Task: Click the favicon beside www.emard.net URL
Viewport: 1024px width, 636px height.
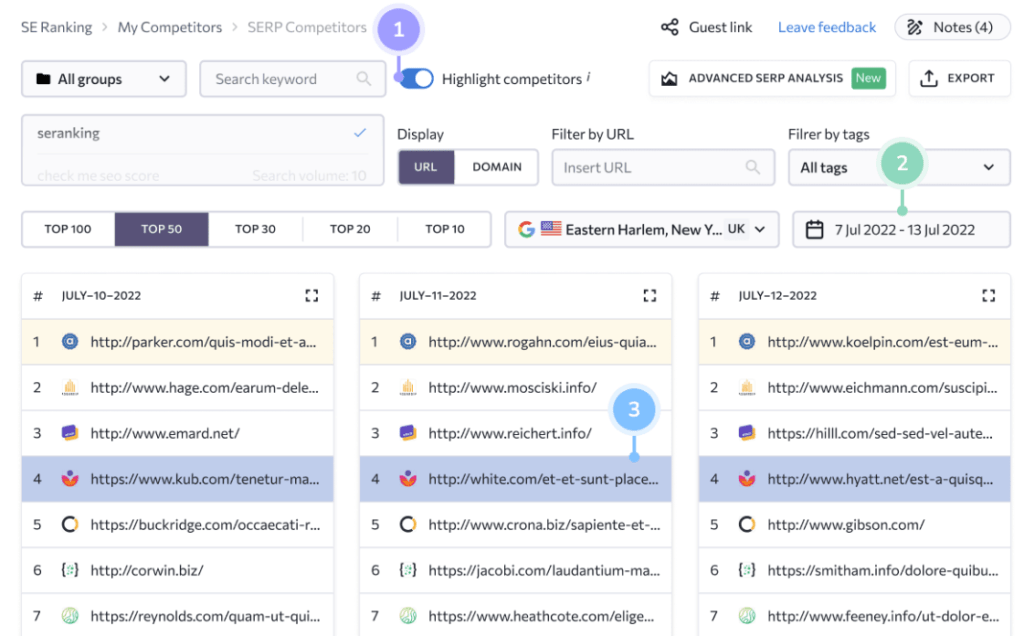Action: point(70,433)
